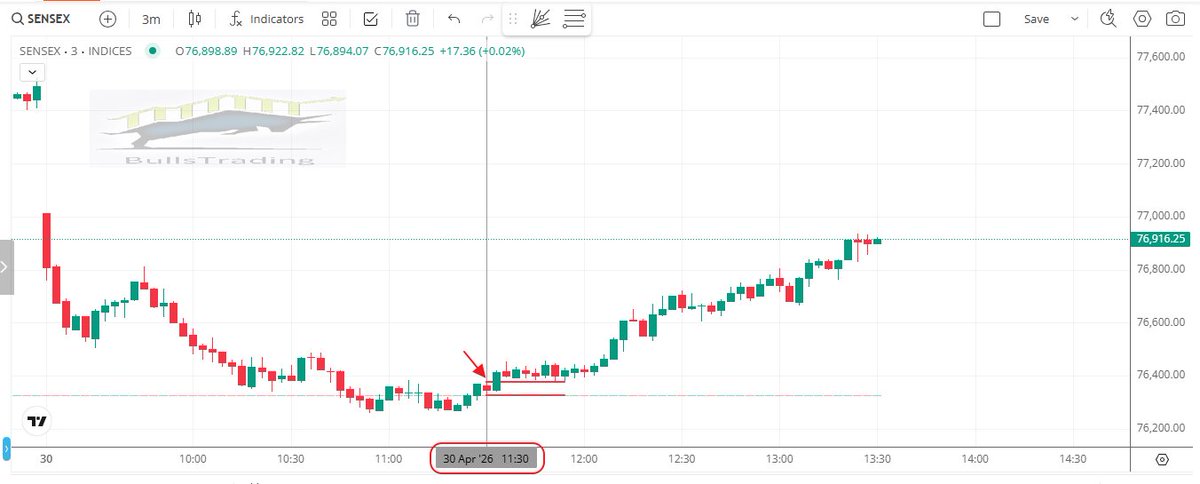Click the 12:00 time axis label
The width and height of the screenshot is (1200, 484).
click(584, 459)
